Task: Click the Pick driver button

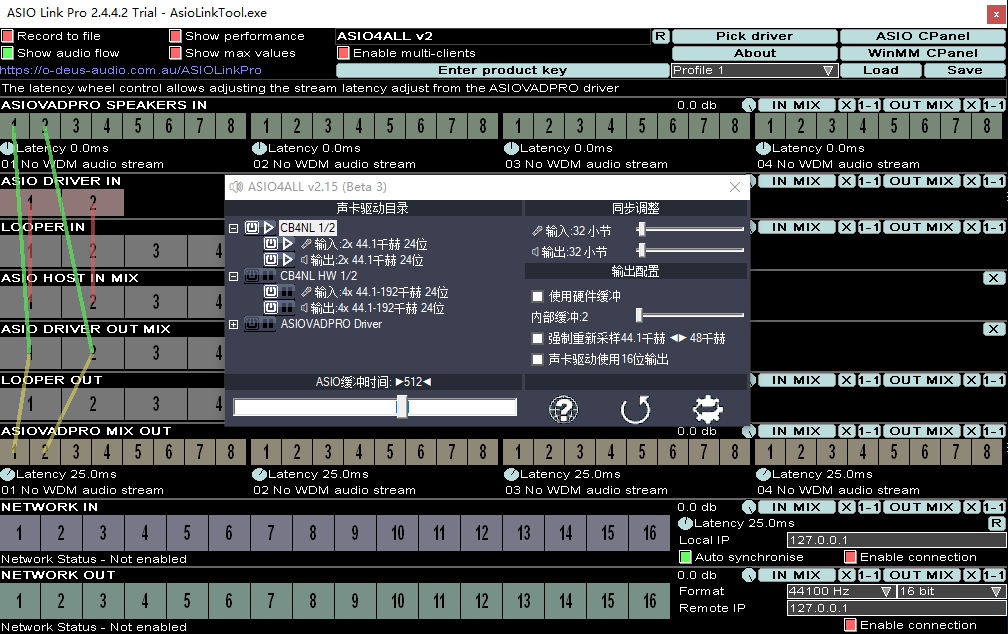Action: [755, 36]
